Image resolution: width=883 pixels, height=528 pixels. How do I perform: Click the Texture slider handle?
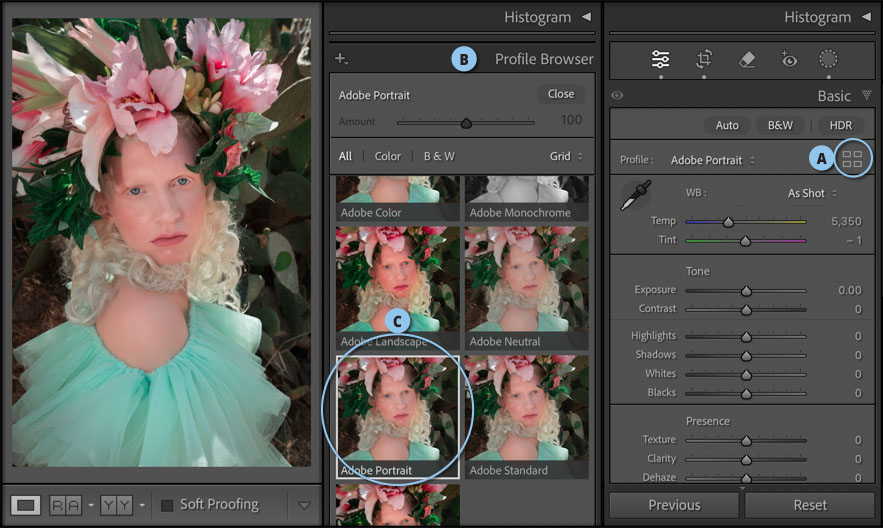click(x=746, y=441)
